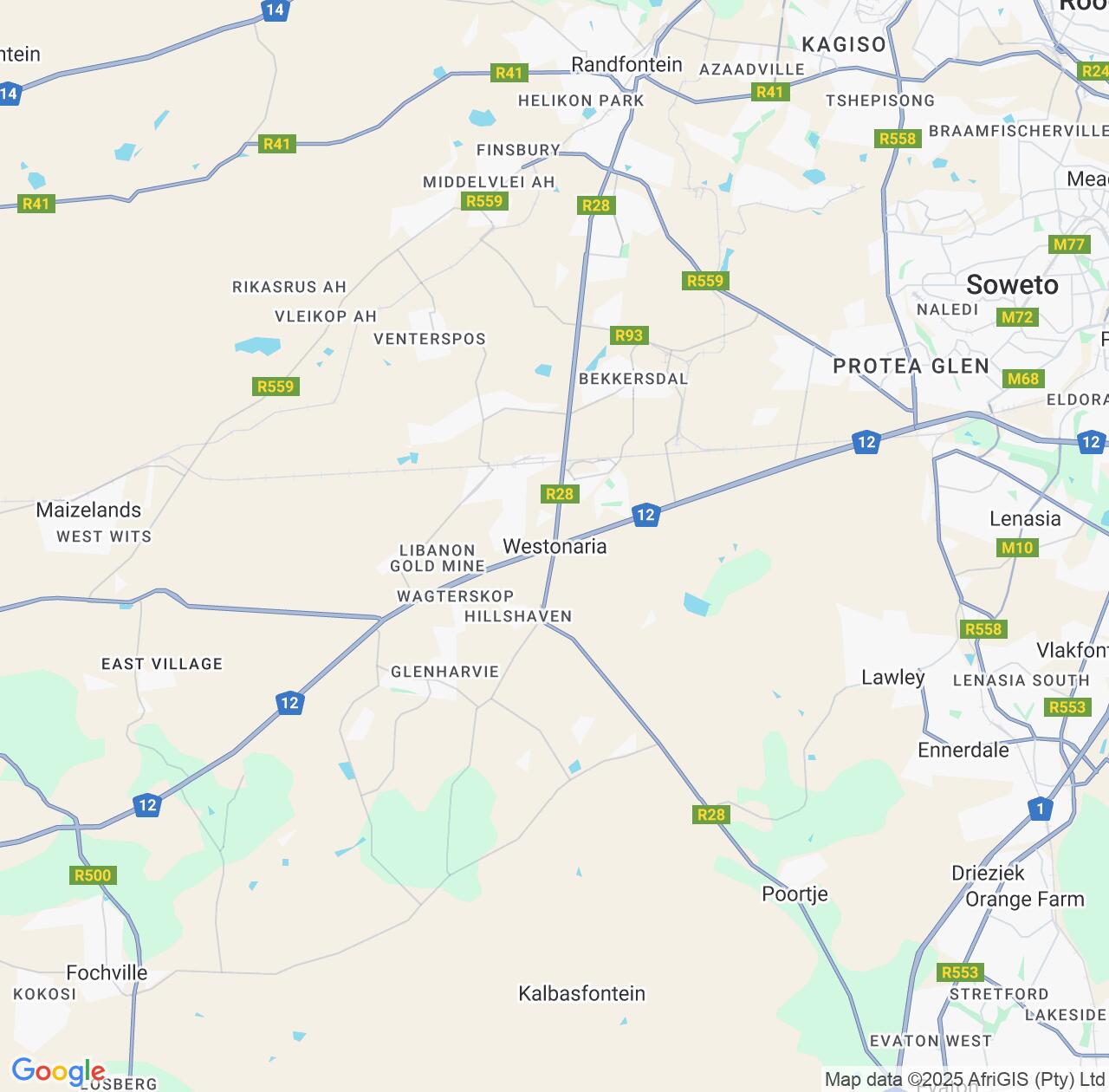Click the Orange Farm place label
This screenshot has height=1092, width=1109.
1025,900
